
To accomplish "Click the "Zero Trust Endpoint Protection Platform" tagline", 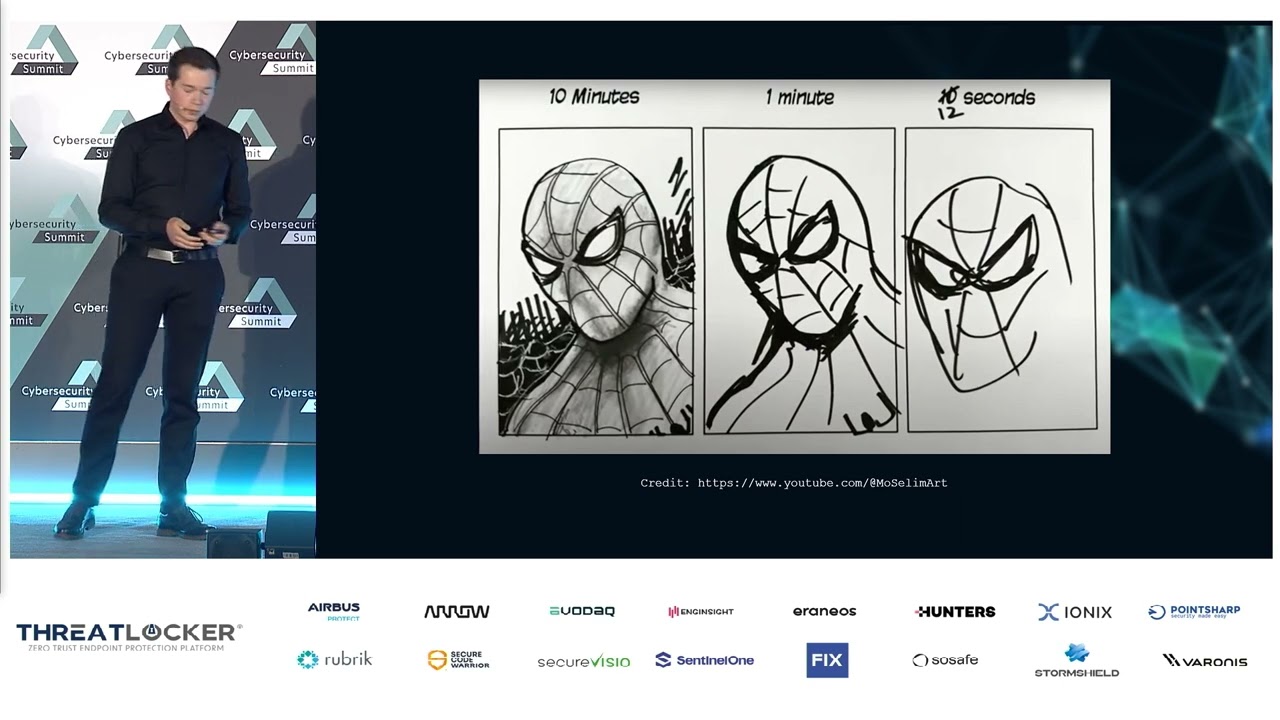I will pos(127,648).
